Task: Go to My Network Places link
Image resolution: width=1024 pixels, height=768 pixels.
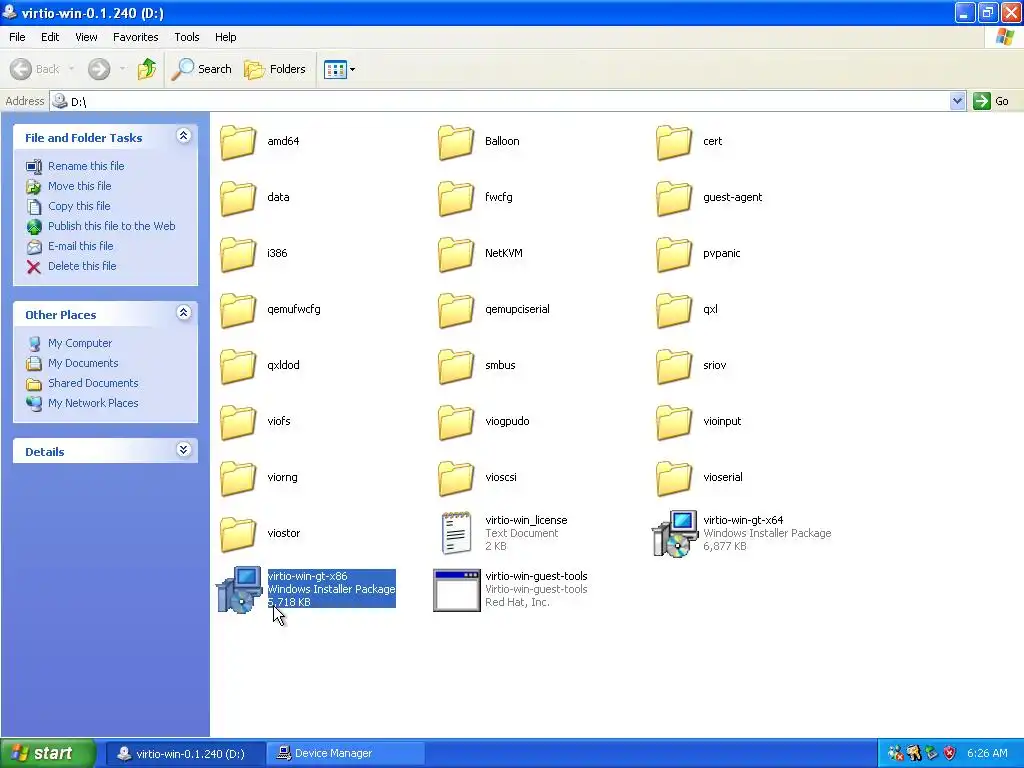Action: pos(93,404)
